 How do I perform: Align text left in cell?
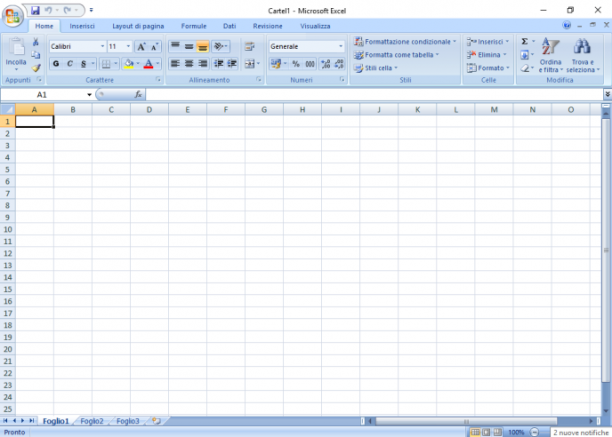(175, 63)
